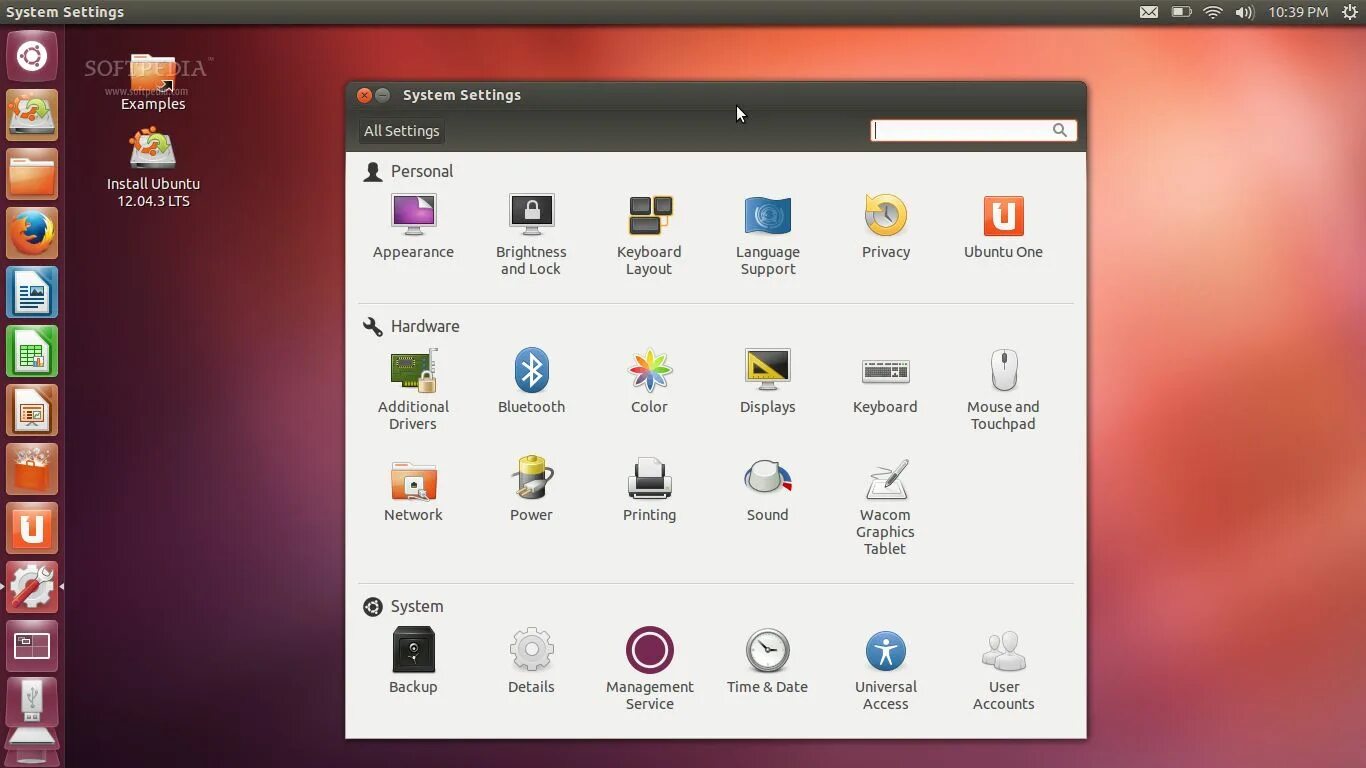
Task: Open Backup settings
Action: 413,661
